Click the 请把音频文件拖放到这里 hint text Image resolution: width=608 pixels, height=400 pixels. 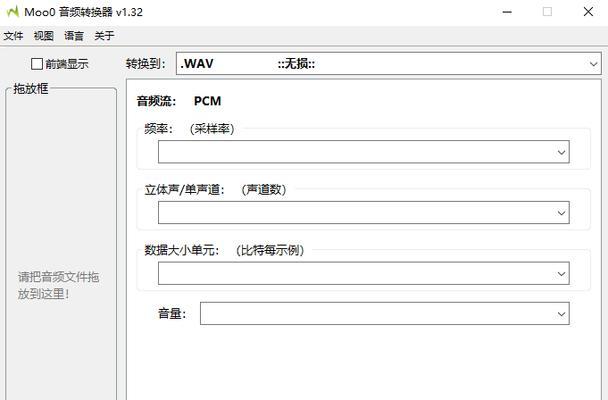point(58,285)
